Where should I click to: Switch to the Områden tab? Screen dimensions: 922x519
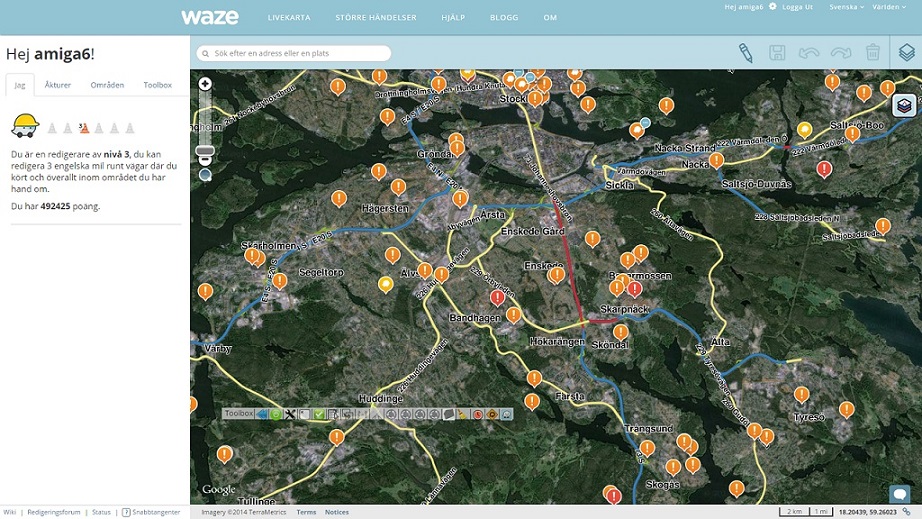[x=107, y=85]
